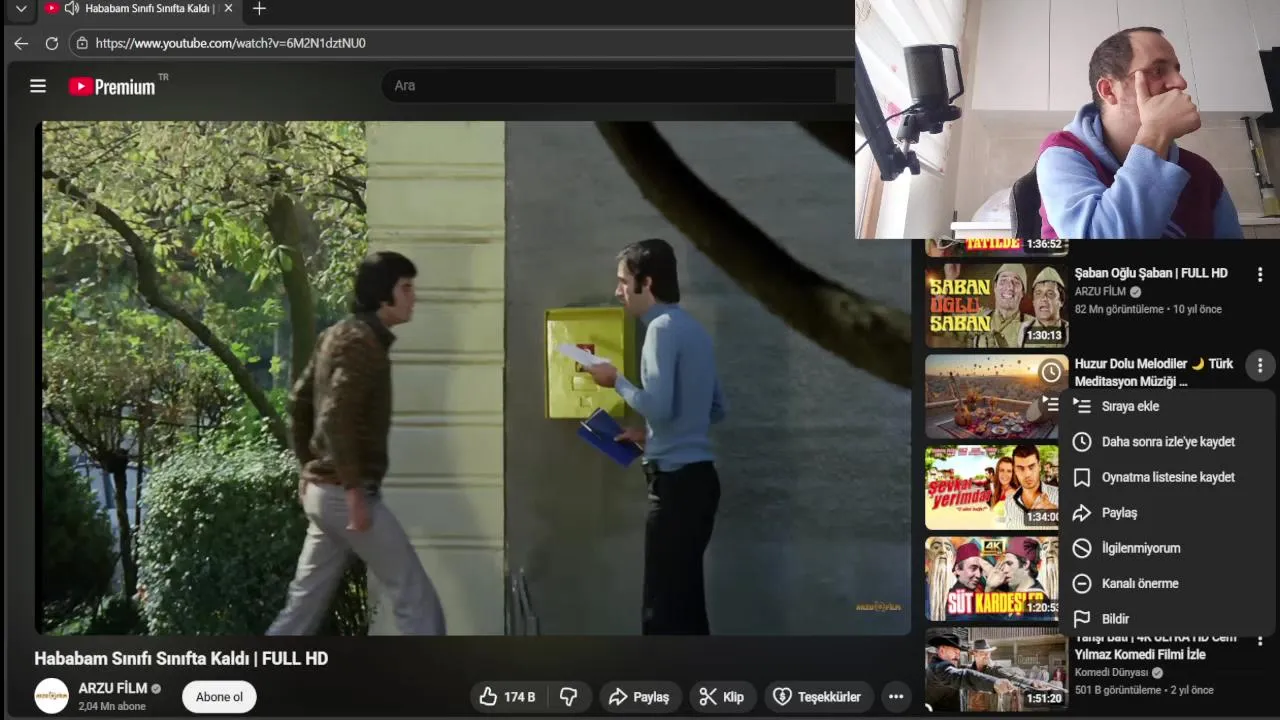This screenshot has height=720, width=1280.
Task: Open more actions ellipsis under video
Action: [896, 697]
